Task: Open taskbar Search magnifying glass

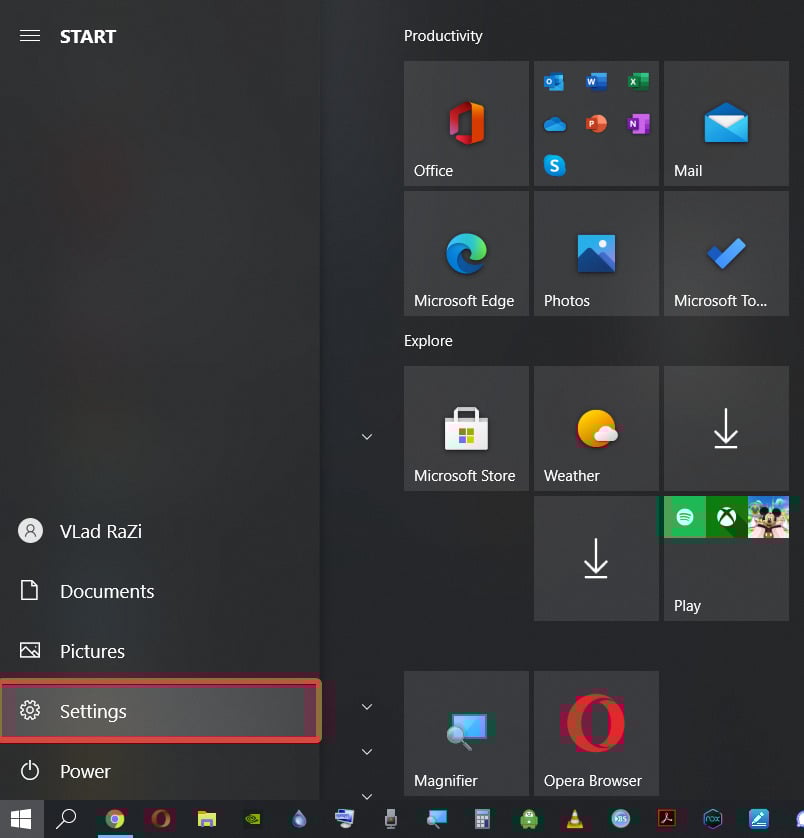Action: pyautogui.click(x=66, y=819)
